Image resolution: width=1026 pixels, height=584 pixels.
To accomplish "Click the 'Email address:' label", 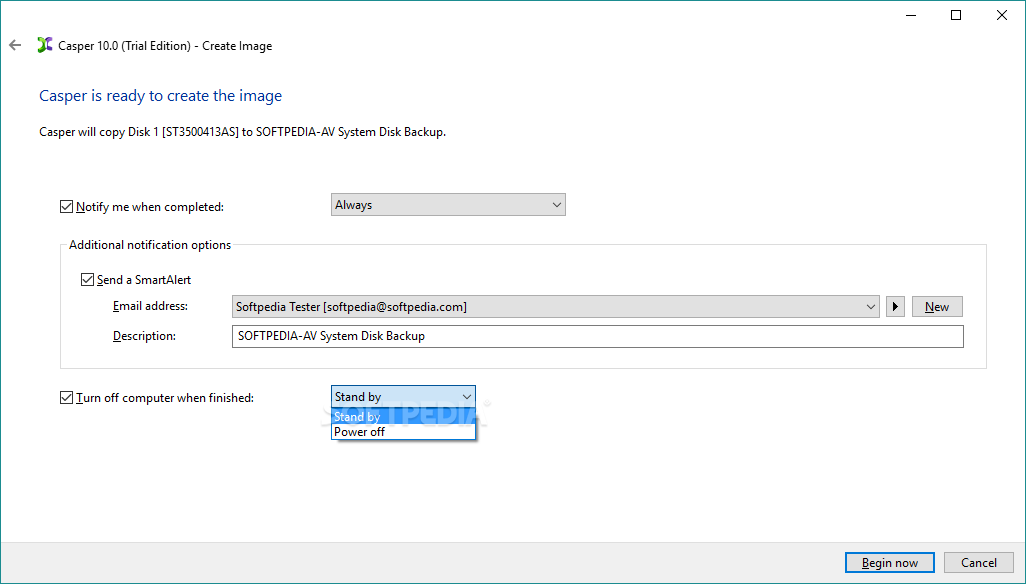I will [150, 306].
